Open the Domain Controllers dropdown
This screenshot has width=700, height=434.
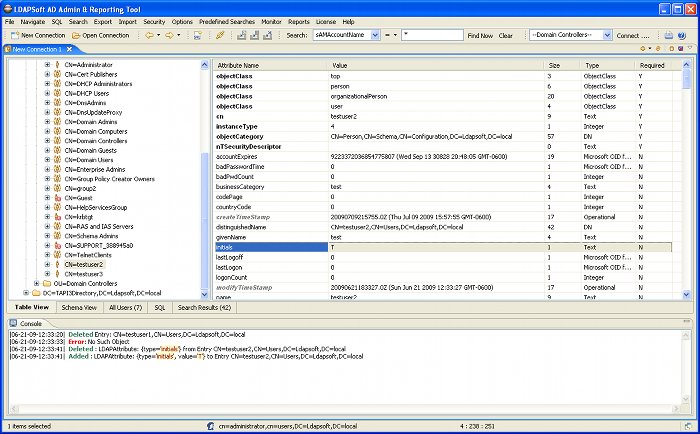click(606, 35)
